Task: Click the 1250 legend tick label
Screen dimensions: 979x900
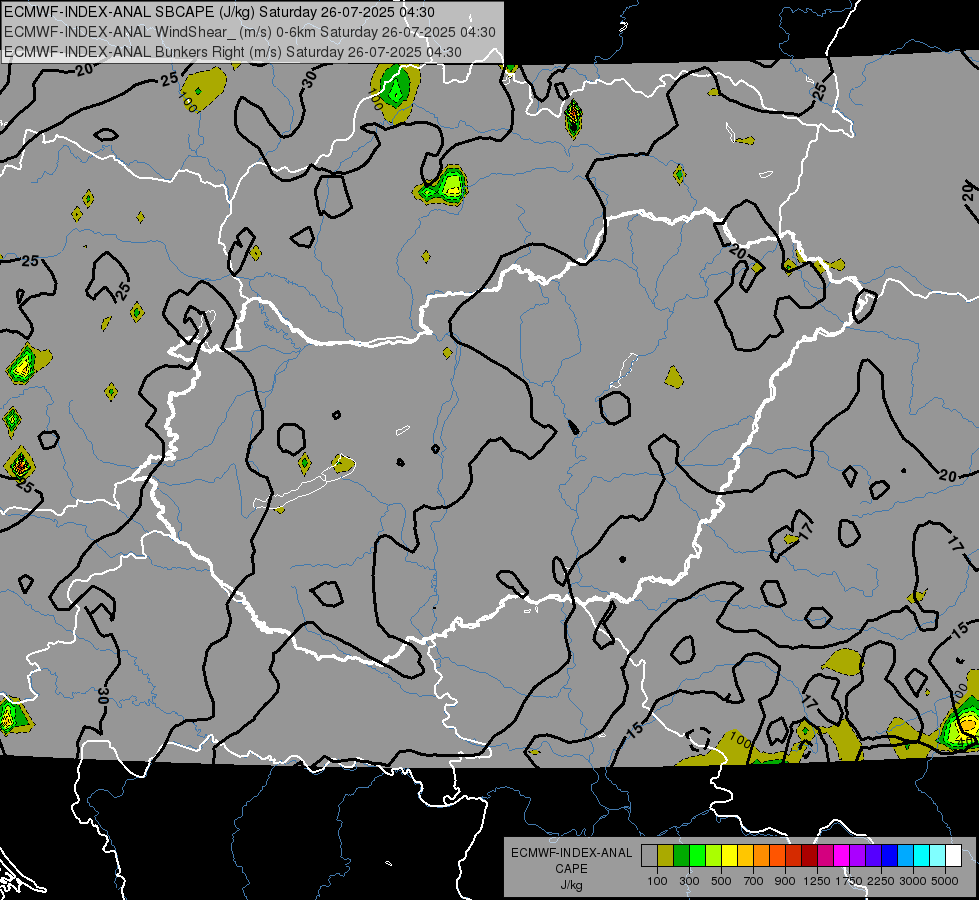Action: tap(817, 881)
